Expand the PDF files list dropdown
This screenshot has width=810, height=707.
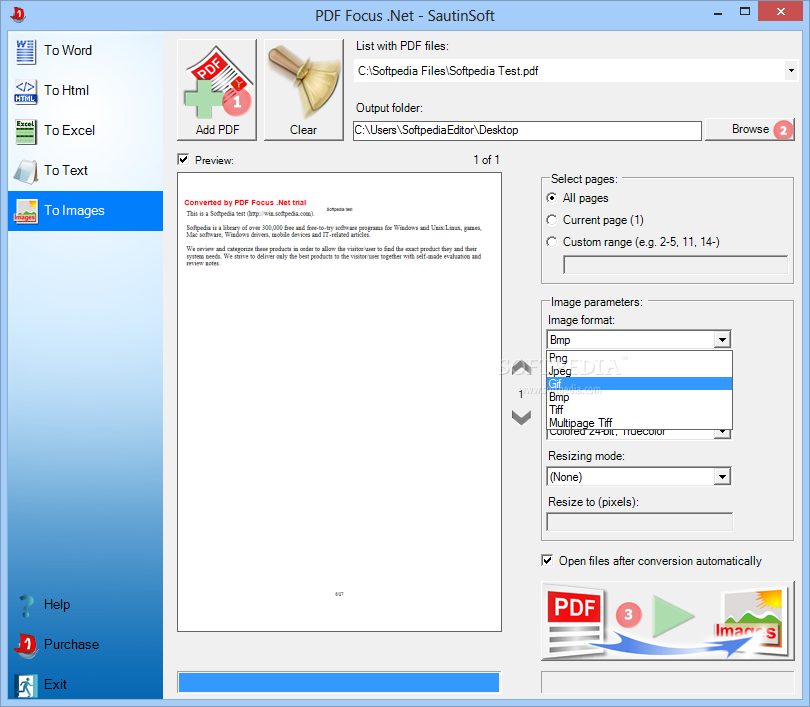790,70
